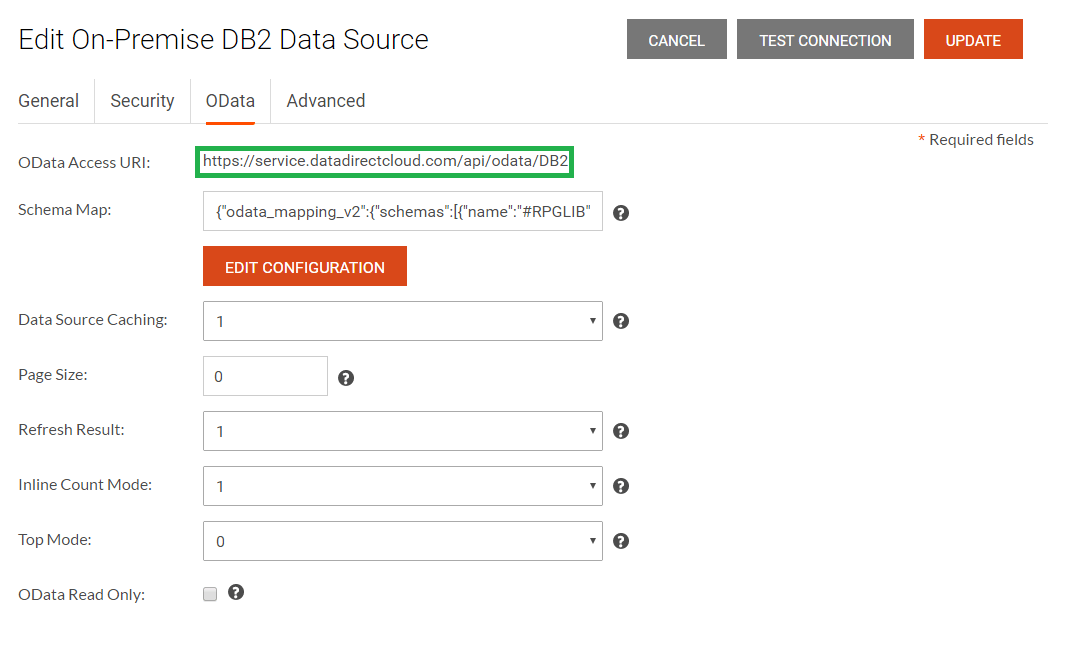Switch to the Security tab
This screenshot has height=651, width=1073.
pos(142,101)
